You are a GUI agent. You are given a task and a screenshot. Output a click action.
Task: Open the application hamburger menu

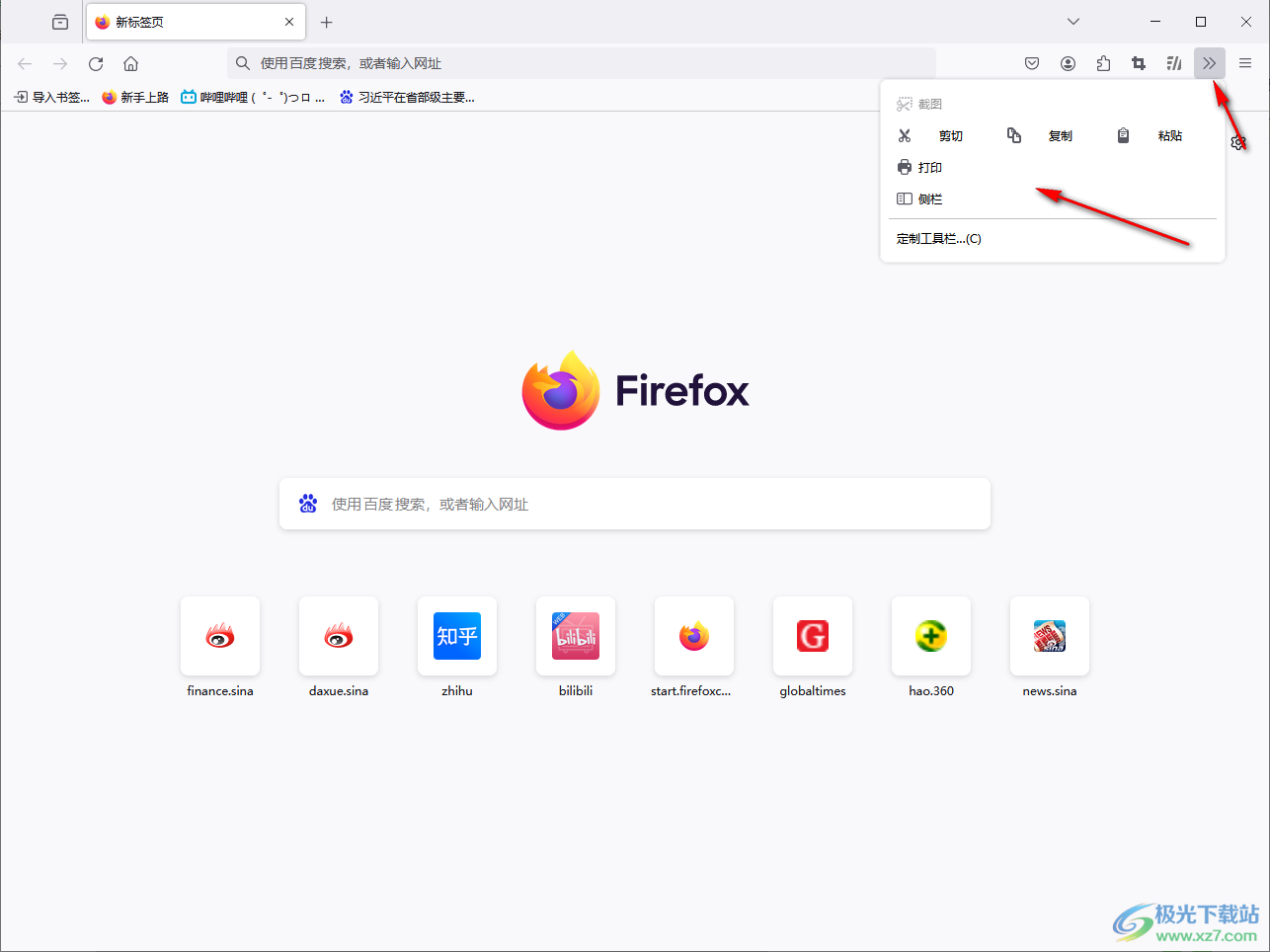pyautogui.click(x=1245, y=63)
